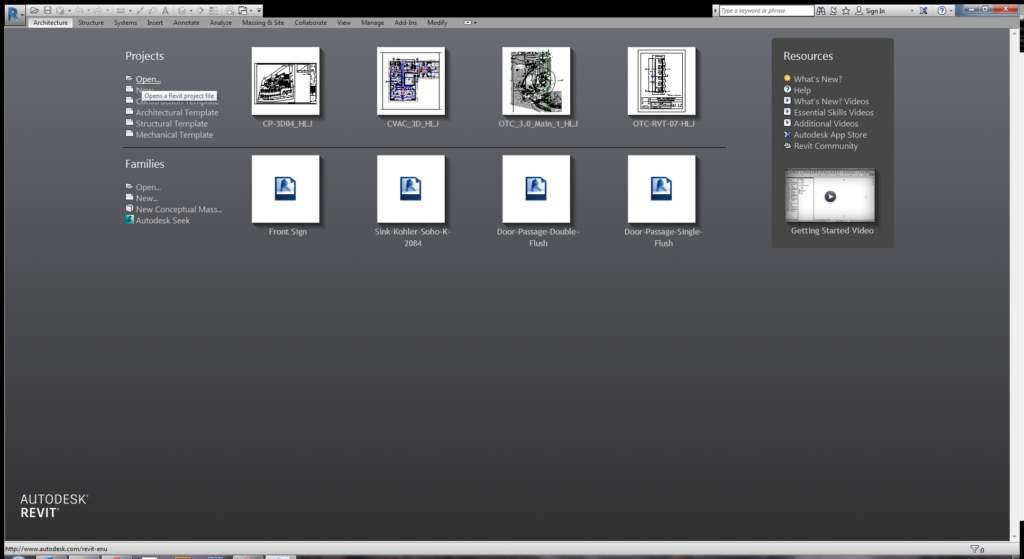Screen dimensions: 1024x559
Task: Play the Getting Started Video
Action: click(x=830, y=196)
